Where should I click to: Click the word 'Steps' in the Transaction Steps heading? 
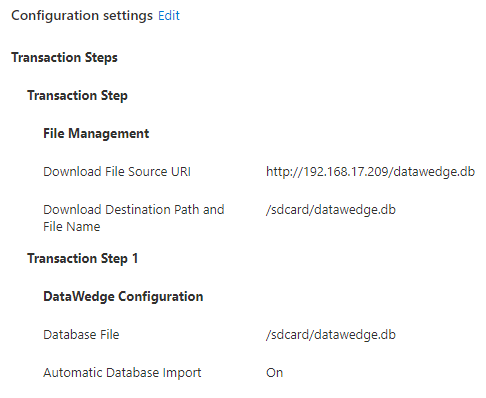pyautogui.click(x=101, y=58)
